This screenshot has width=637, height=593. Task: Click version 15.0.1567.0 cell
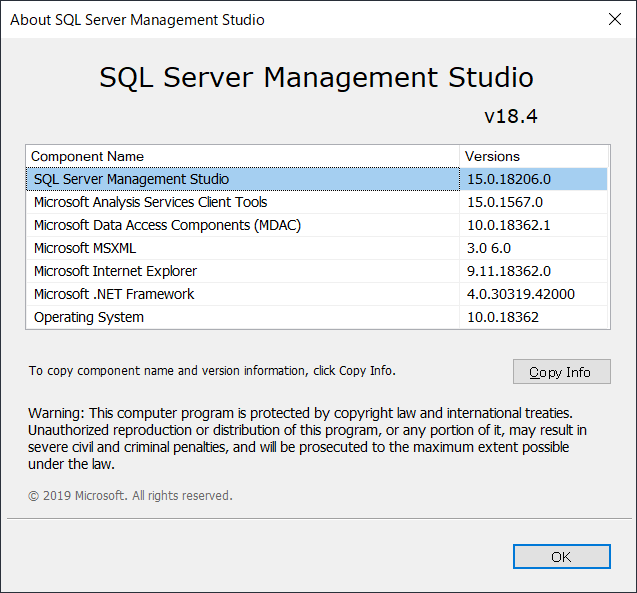point(505,202)
